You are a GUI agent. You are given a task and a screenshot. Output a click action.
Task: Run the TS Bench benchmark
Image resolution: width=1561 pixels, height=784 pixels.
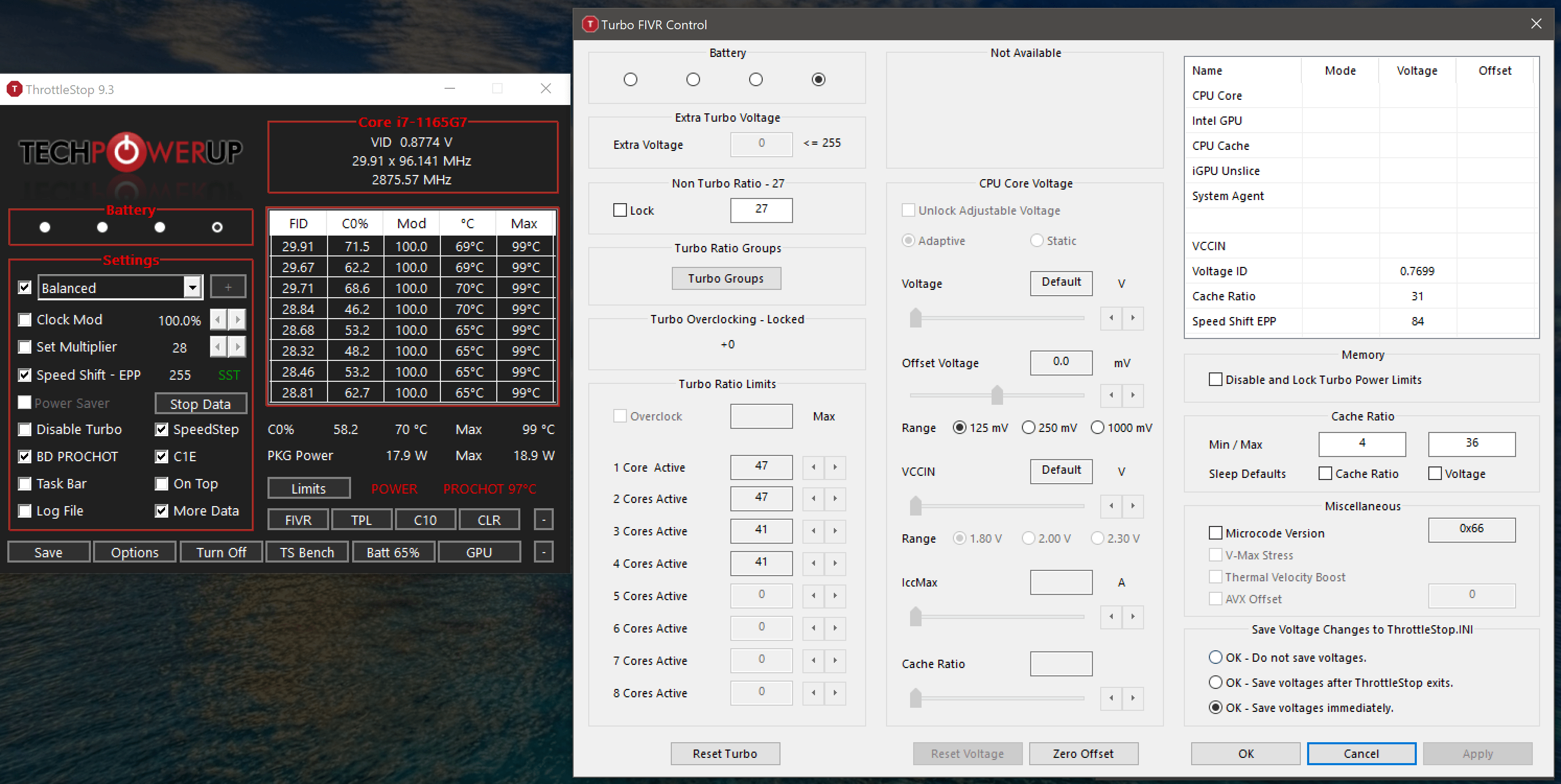pos(307,552)
